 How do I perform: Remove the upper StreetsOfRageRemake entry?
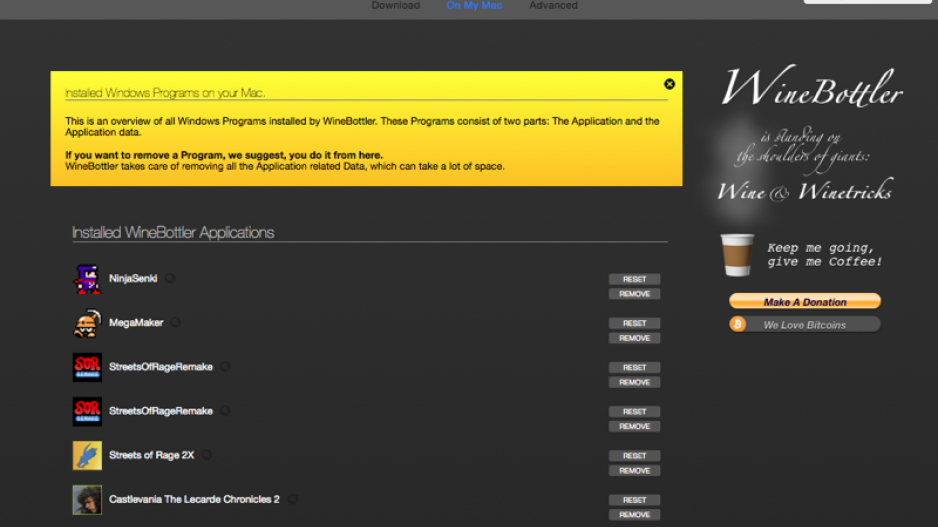[635, 383]
